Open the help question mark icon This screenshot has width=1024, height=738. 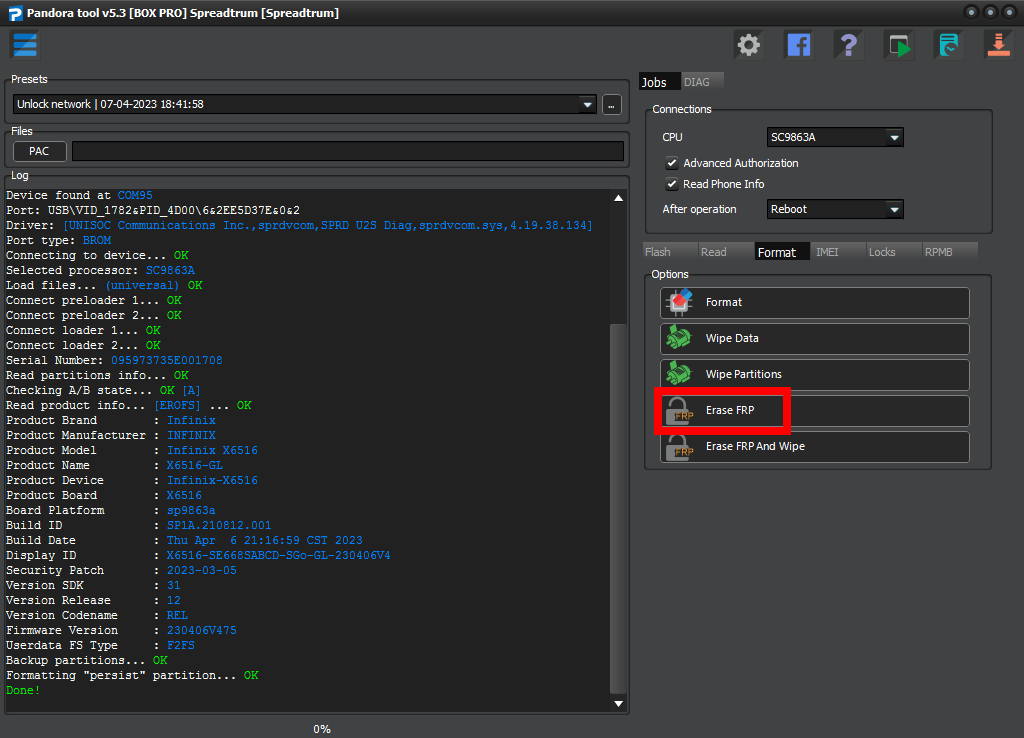[x=848, y=45]
